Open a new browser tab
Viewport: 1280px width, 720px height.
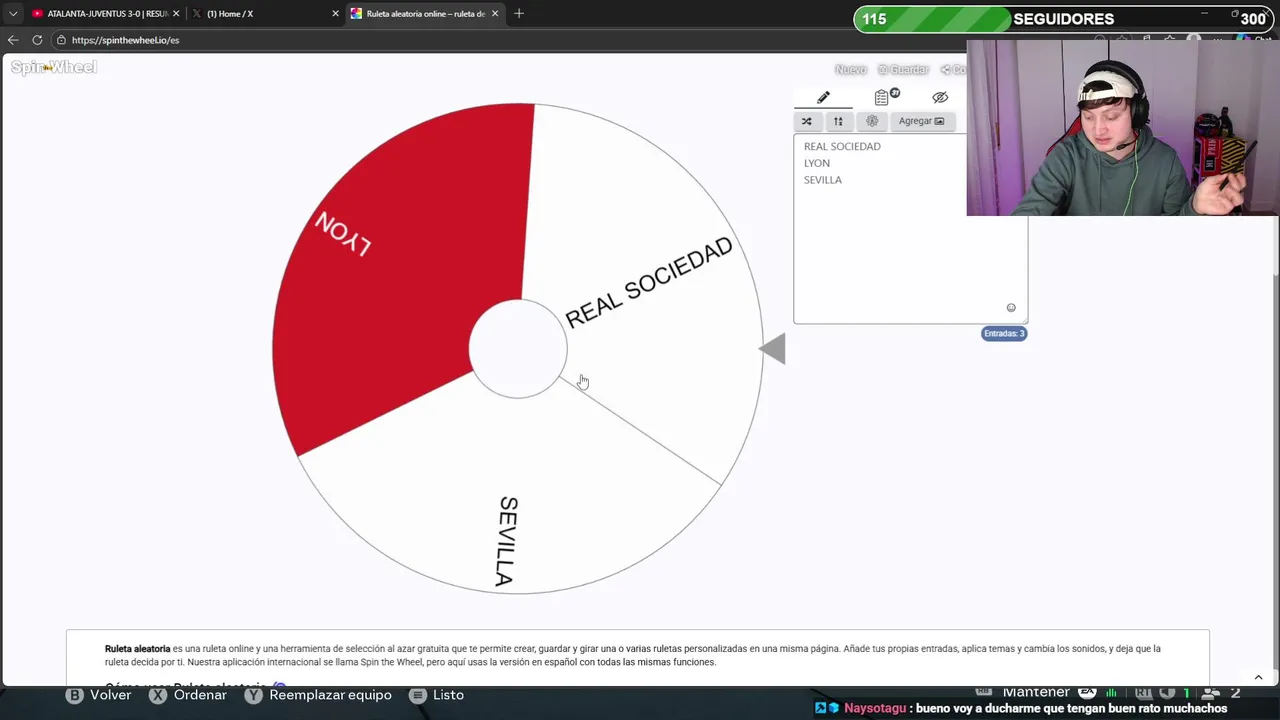click(519, 14)
